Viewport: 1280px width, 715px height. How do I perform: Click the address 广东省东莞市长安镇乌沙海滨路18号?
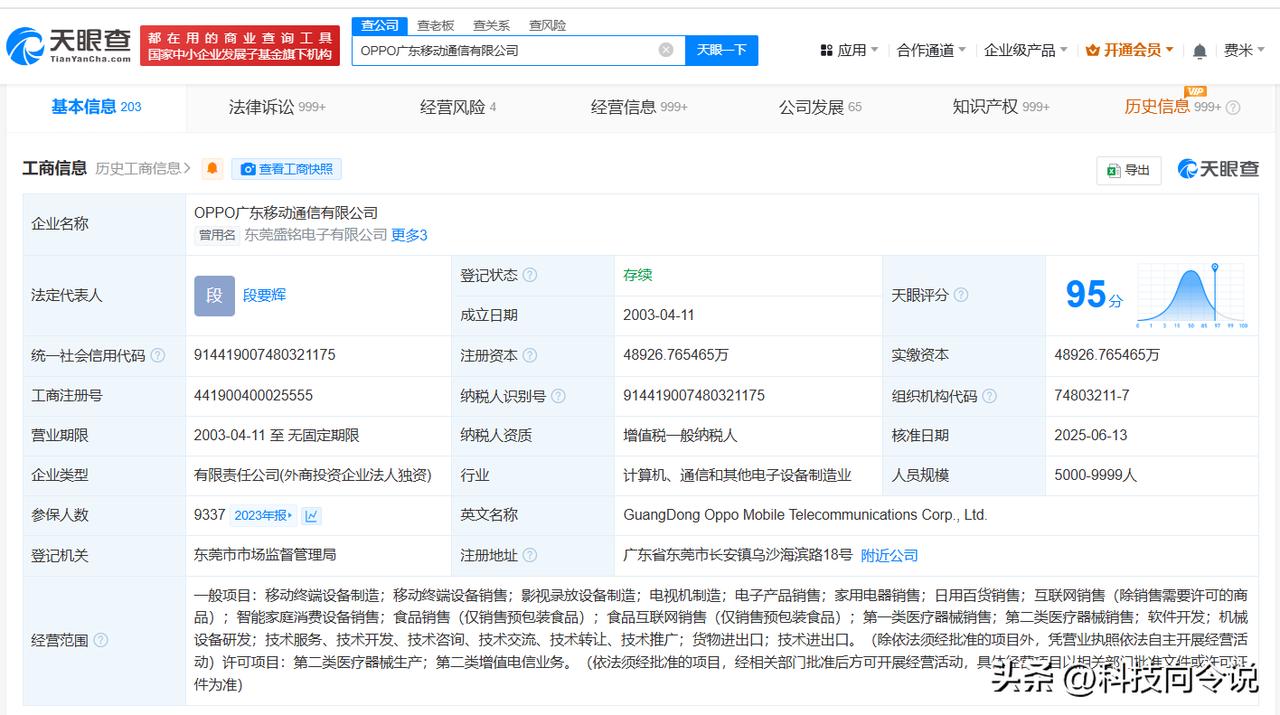tap(738, 555)
